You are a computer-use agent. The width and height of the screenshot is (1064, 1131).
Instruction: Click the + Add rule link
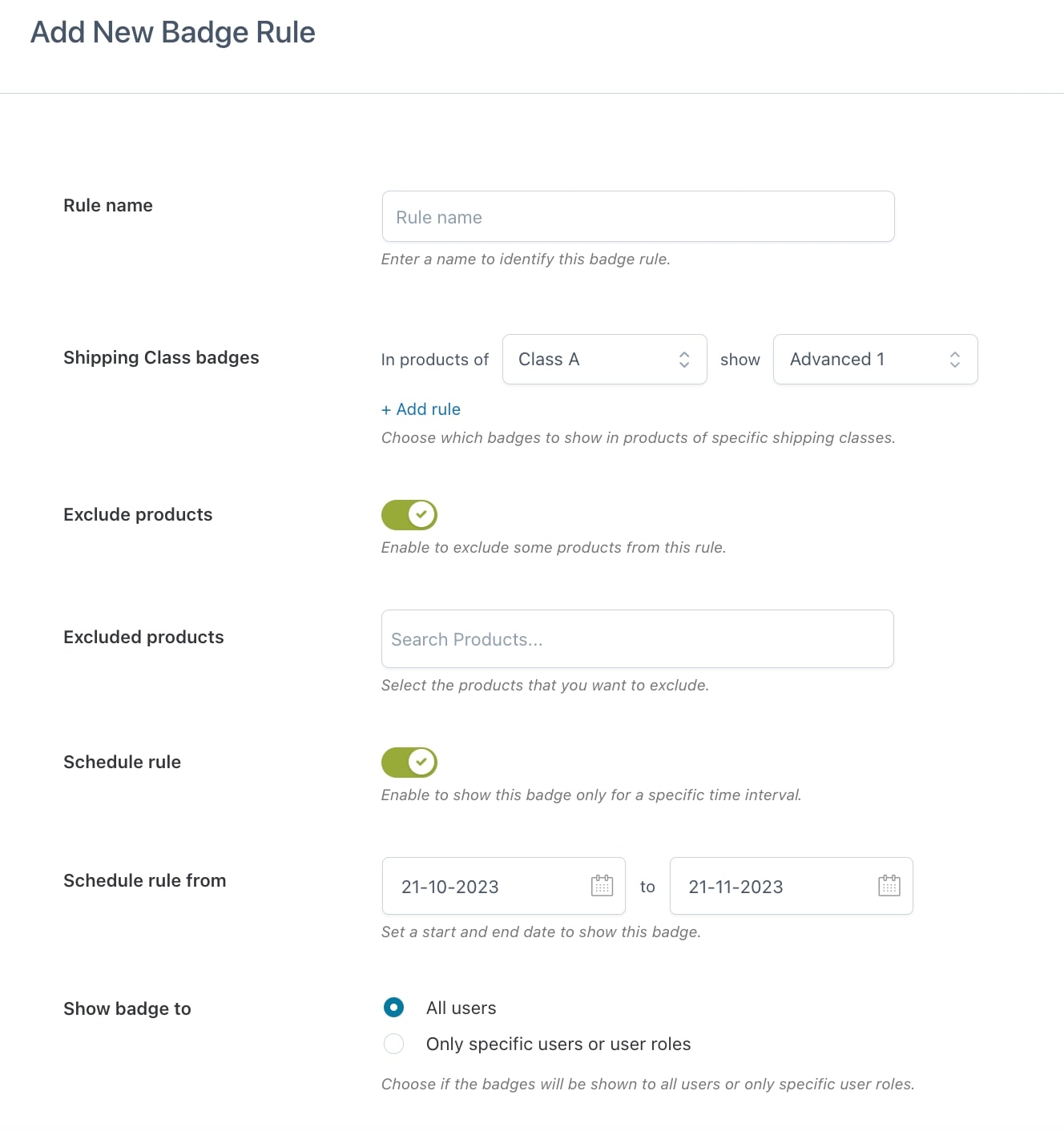421,409
